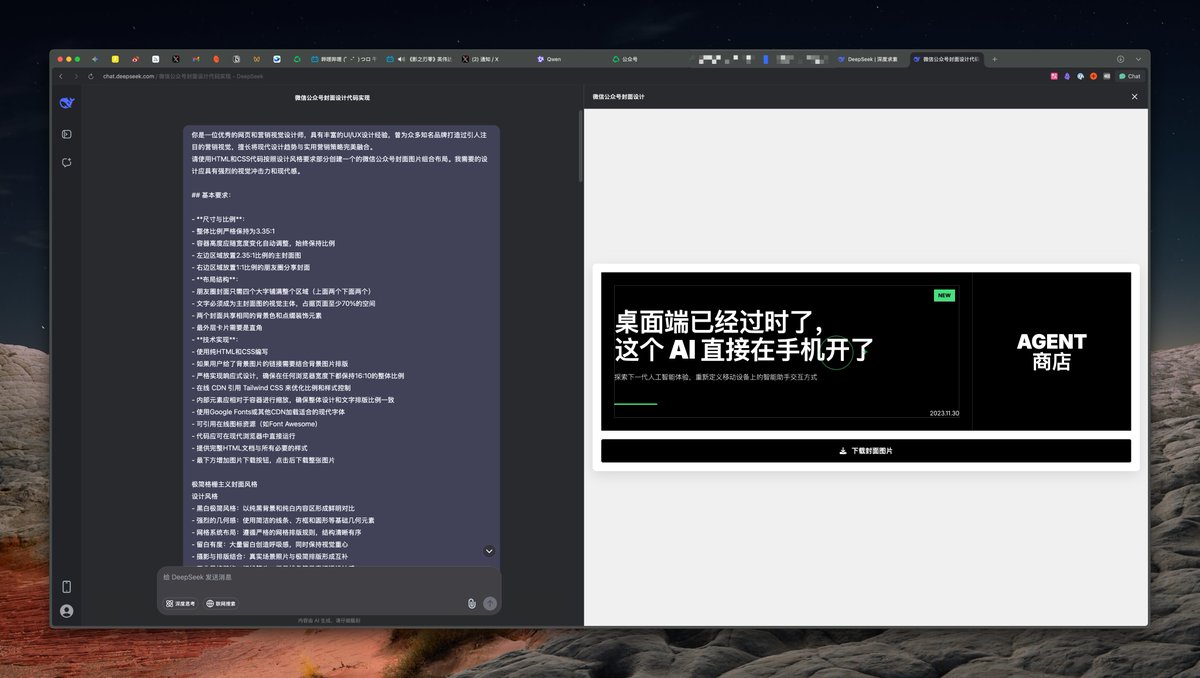The width and height of the screenshot is (1200, 678).
Task: Open the sidebar panel toggle icon
Action: [67, 133]
